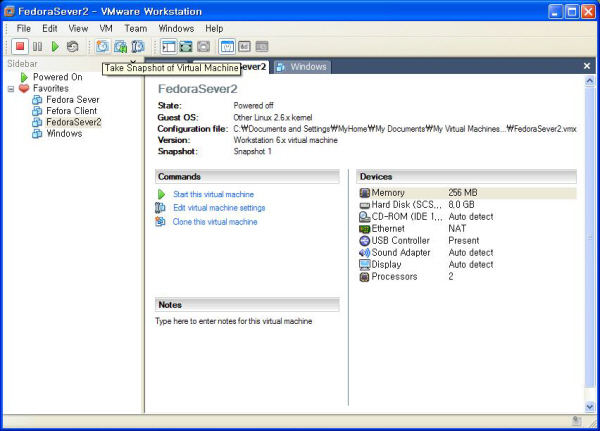Click the green arrow beside Start this virtual machine
The width and height of the screenshot is (600, 431).
tap(161, 194)
